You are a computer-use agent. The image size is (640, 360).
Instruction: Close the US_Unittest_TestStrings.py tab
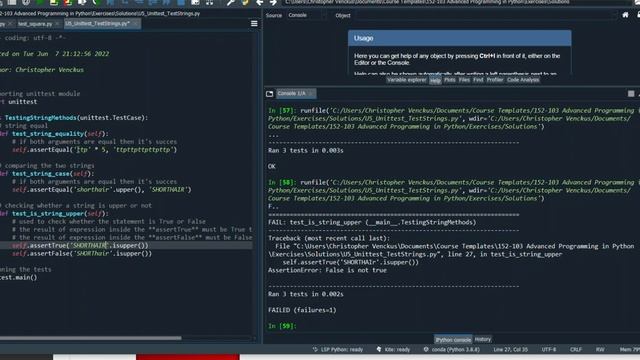[136, 24]
